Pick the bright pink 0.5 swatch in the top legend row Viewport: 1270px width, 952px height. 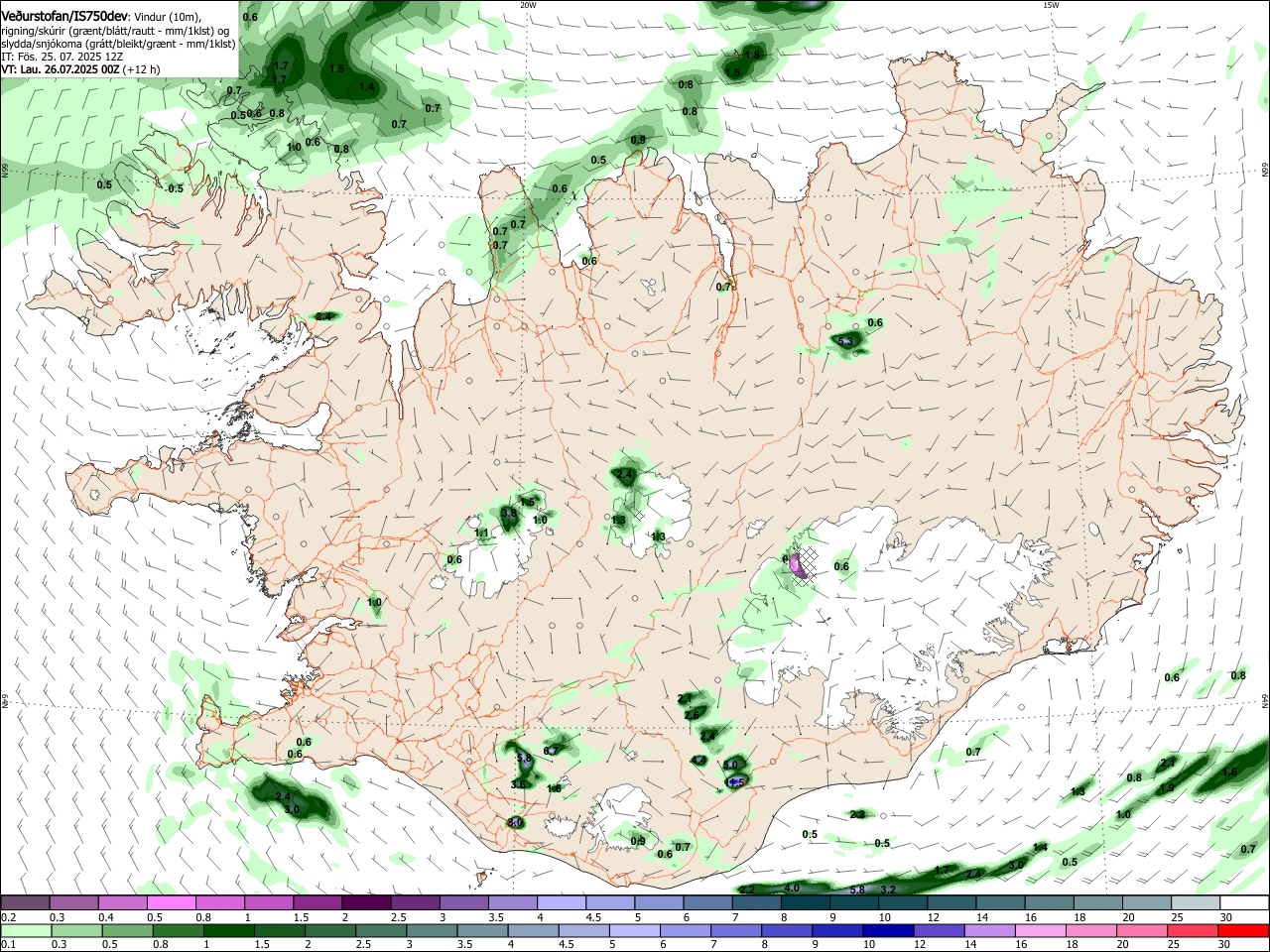pos(171,902)
